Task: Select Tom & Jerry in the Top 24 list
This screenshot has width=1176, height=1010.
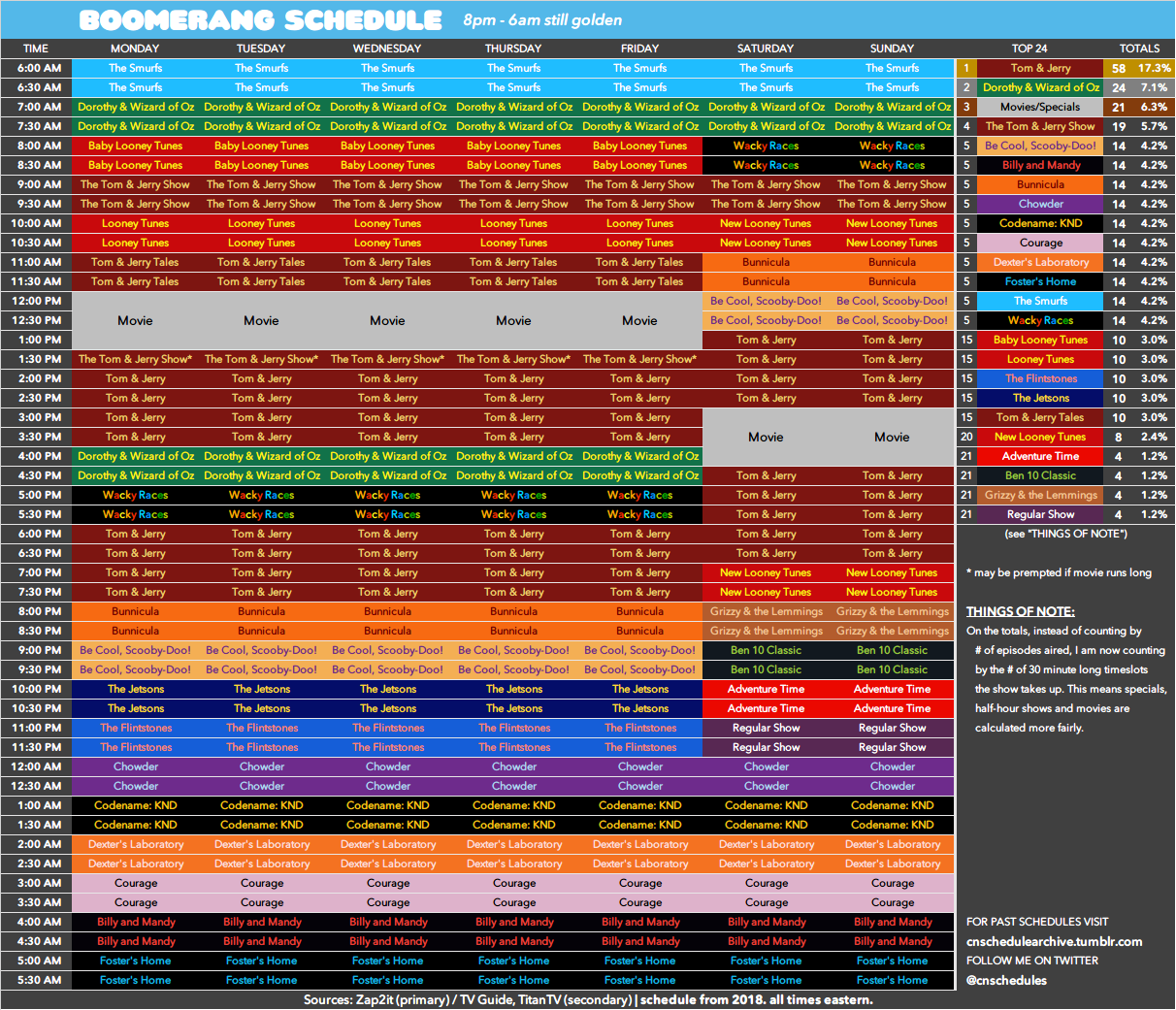Action: click(1040, 68)
